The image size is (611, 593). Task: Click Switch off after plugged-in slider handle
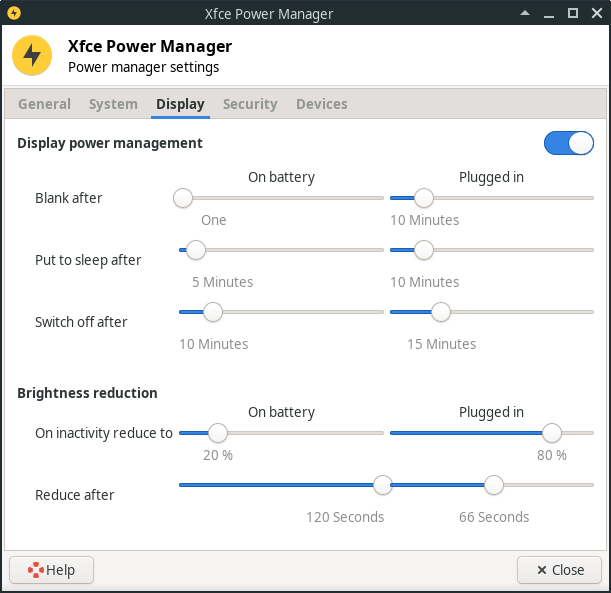(x=441, y=312)
